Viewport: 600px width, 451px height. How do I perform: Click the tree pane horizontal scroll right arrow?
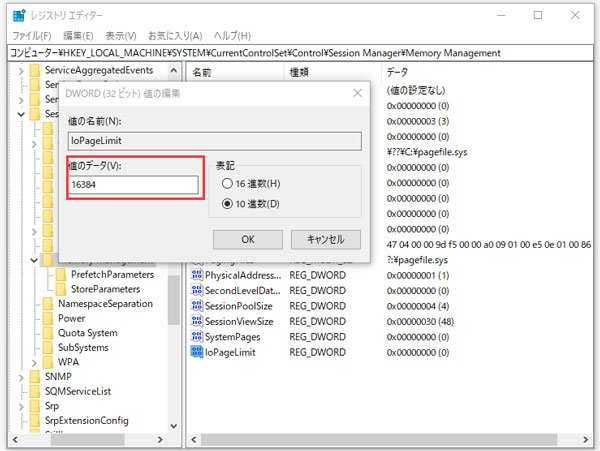(x=160, y=440)
